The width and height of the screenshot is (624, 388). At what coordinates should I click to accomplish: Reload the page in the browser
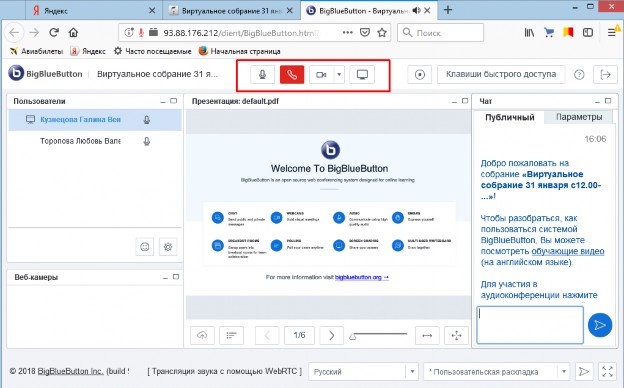click(x=54, y=32)
